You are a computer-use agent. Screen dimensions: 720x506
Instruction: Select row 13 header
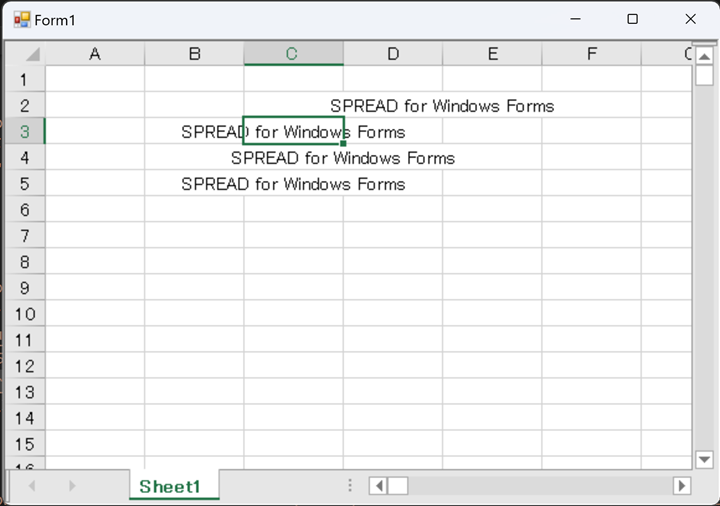point(25,392)
